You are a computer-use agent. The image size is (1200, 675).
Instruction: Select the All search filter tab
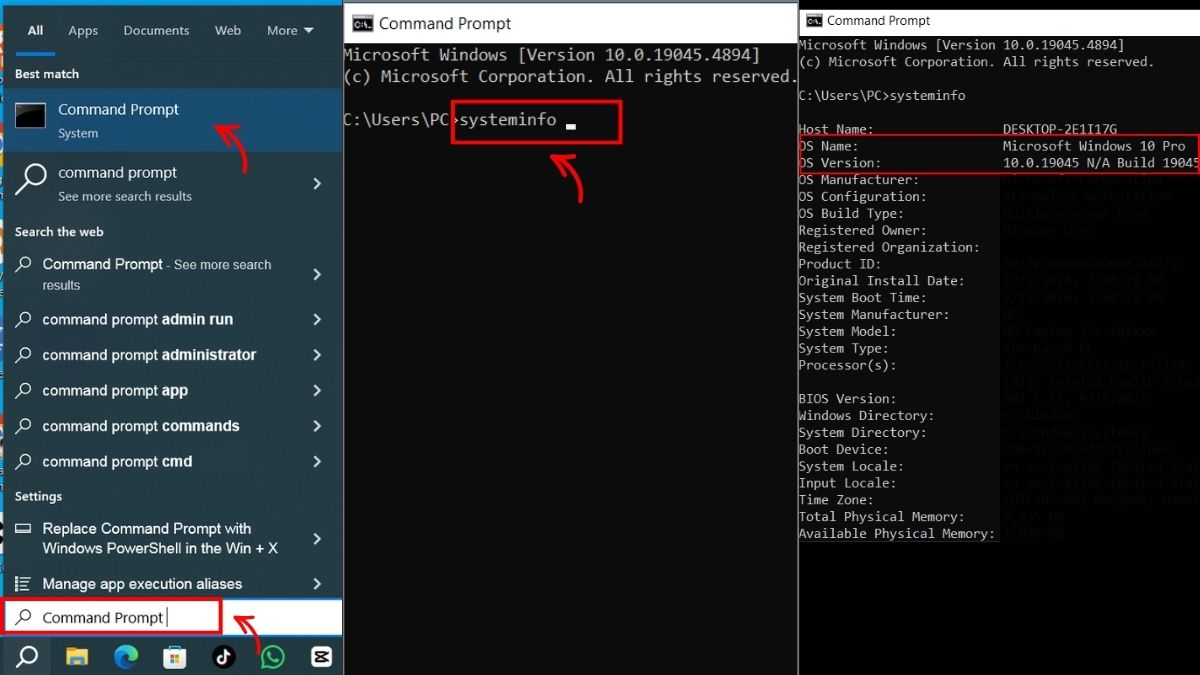35,31
